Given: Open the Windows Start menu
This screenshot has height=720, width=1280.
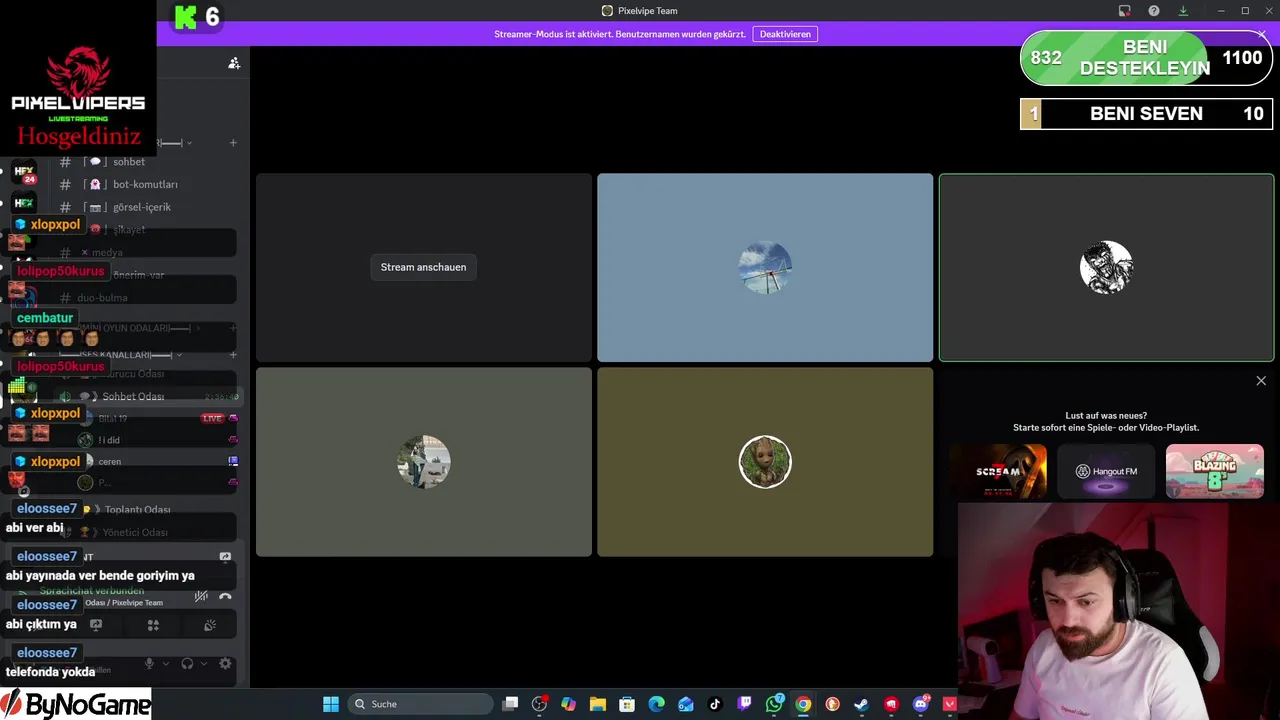Looking at the screenshot, I should coord(331,704).
